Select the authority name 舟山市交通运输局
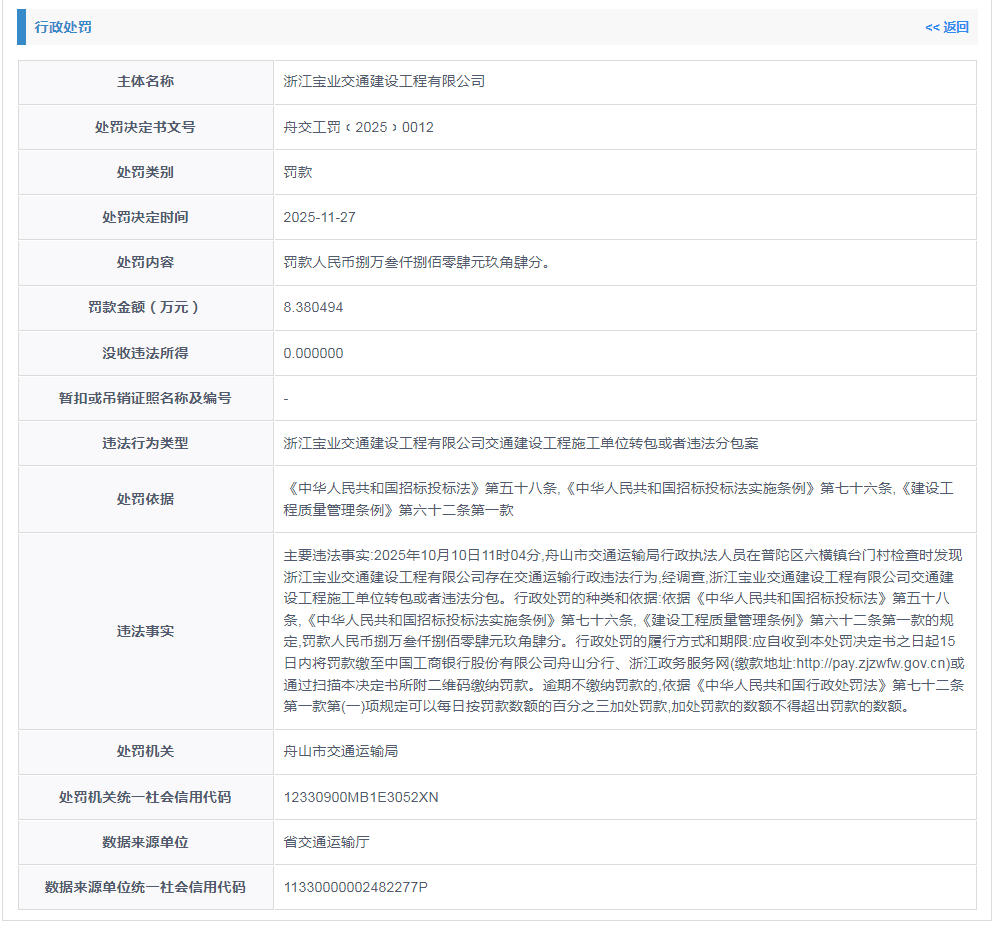Viewport: 998px width, 928px height. point(341,751)
